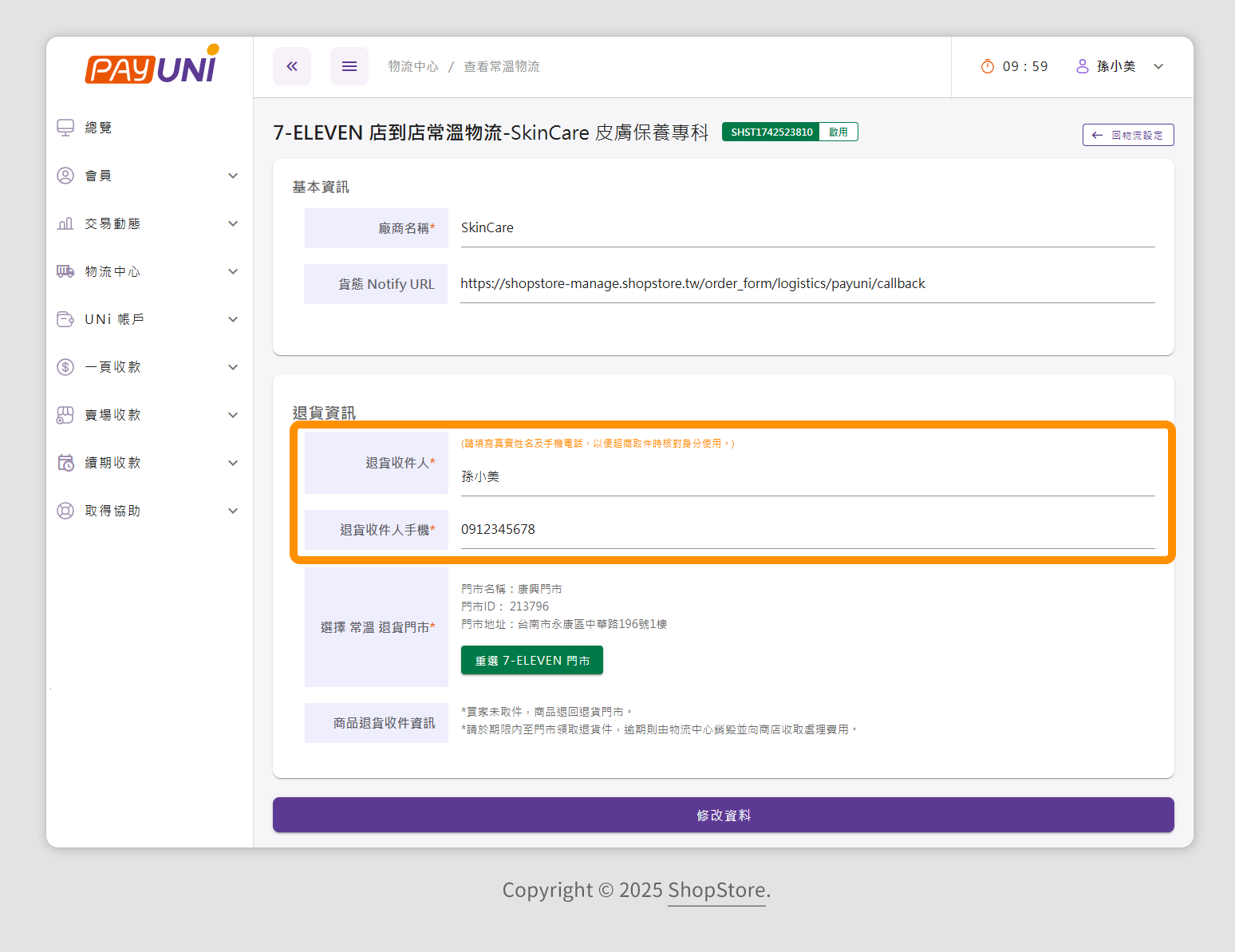
Task: Click 基本資訊 section heading
Action: pyautogui.click(x=321, y=187)
